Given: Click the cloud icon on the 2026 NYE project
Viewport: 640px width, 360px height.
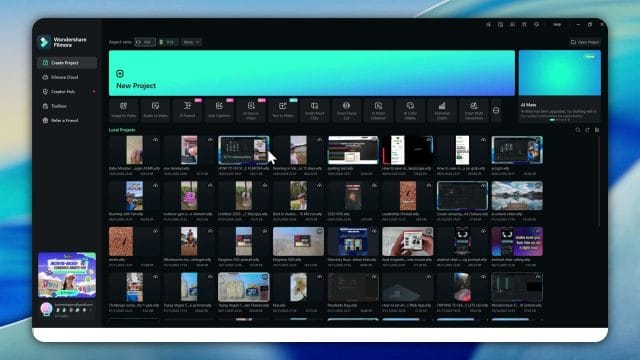Looking at the screenshot, I should (374, 185).
